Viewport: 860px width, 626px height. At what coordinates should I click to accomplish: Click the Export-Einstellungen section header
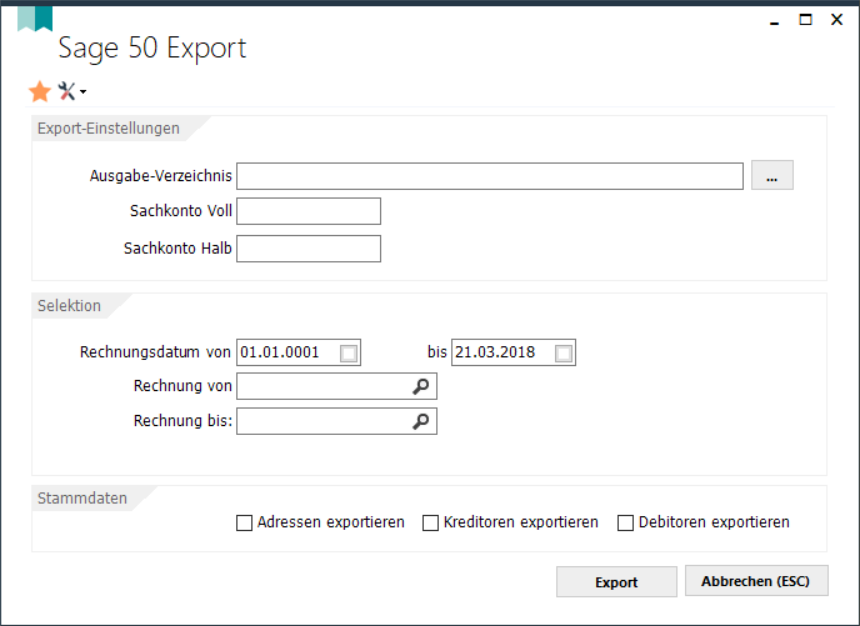pyautogui.click(x=109, y=128)
